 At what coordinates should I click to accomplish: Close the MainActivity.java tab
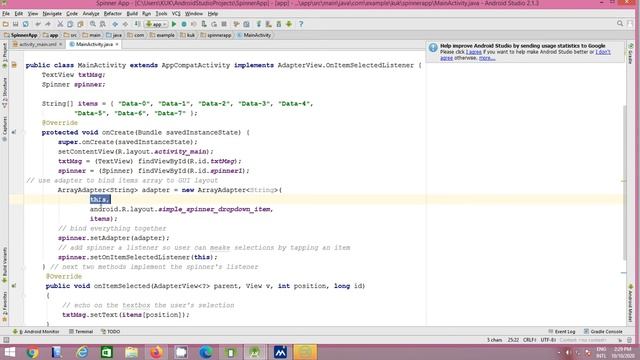click(117, 44)
